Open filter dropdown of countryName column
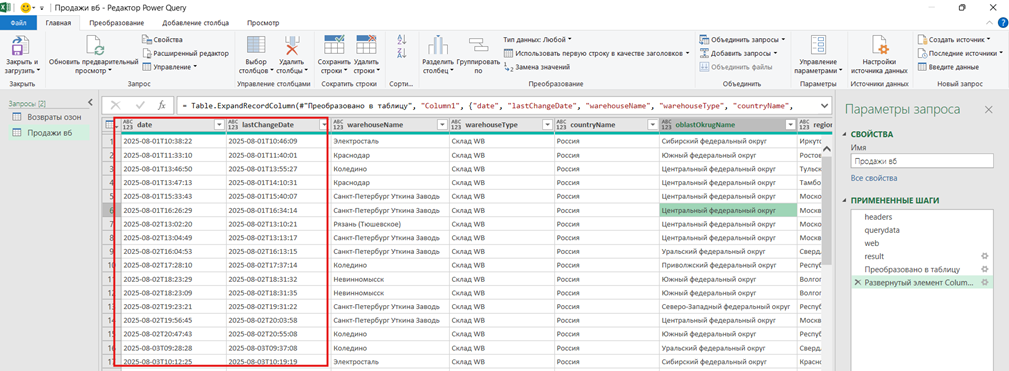The width and height of the screenshot is (1009, 371). point(653,125)
